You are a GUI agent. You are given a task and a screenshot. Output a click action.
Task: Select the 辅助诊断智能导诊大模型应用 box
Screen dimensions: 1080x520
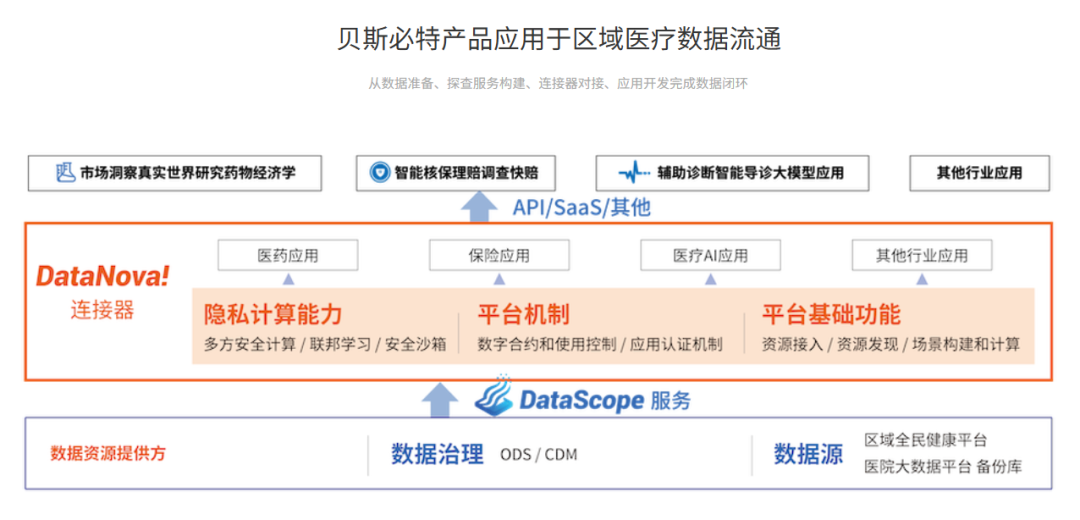click(732, 173)
